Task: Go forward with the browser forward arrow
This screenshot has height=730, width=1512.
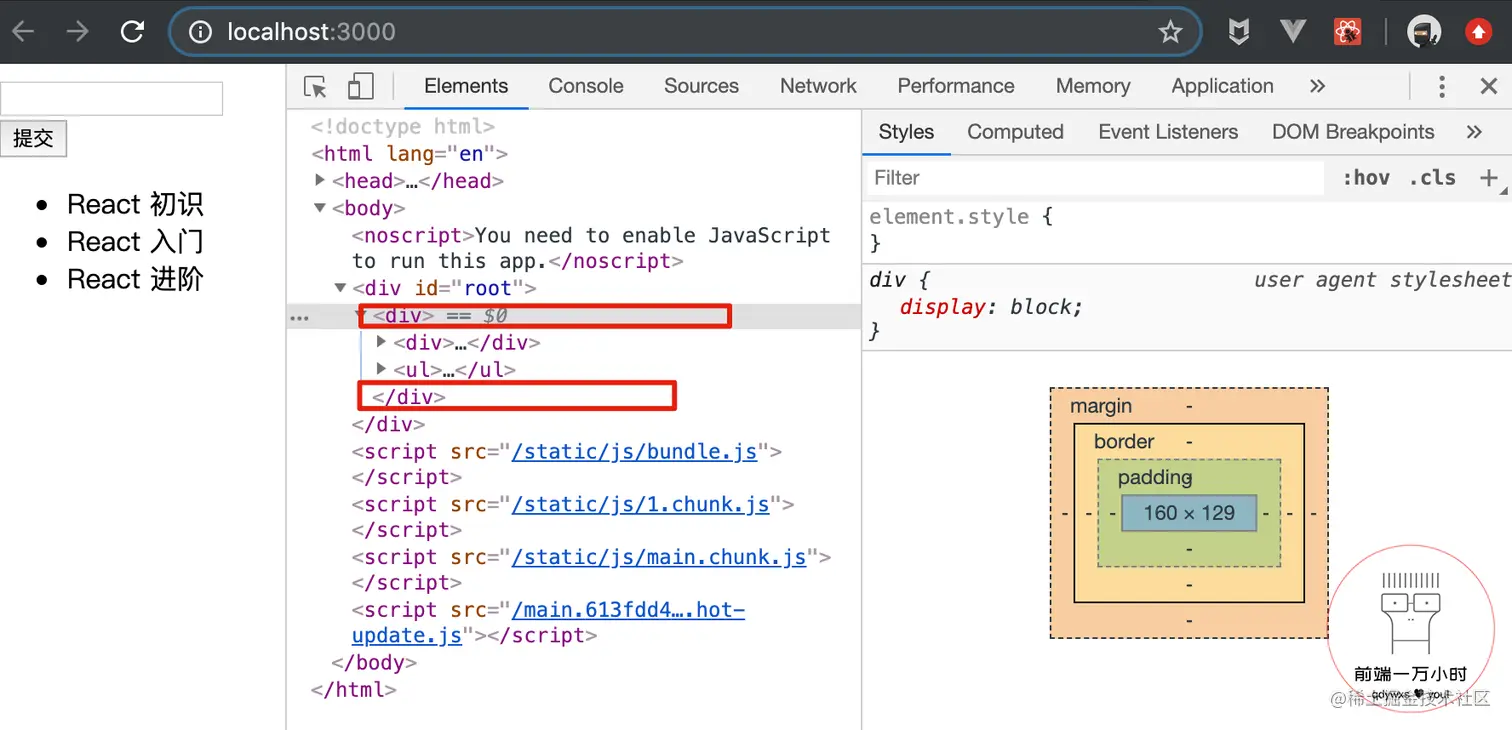Action: (77, 32)
